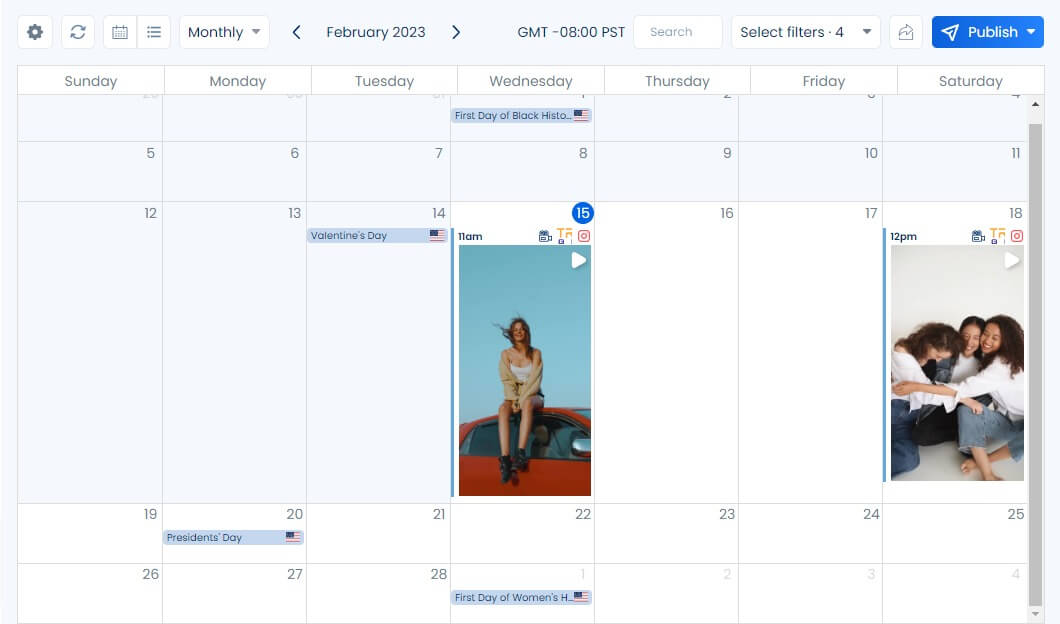
Task: Click the video camera icon on February 15 post
Action: (545, 236)
